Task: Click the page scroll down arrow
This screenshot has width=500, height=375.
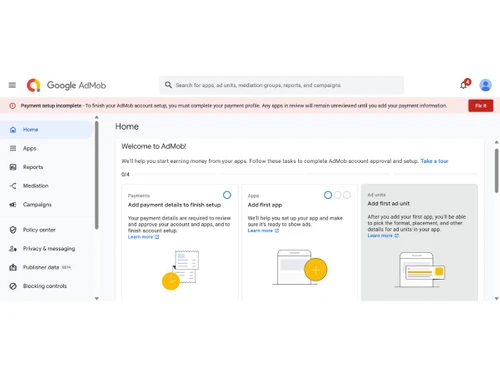Action: click(x=497, y=298)
